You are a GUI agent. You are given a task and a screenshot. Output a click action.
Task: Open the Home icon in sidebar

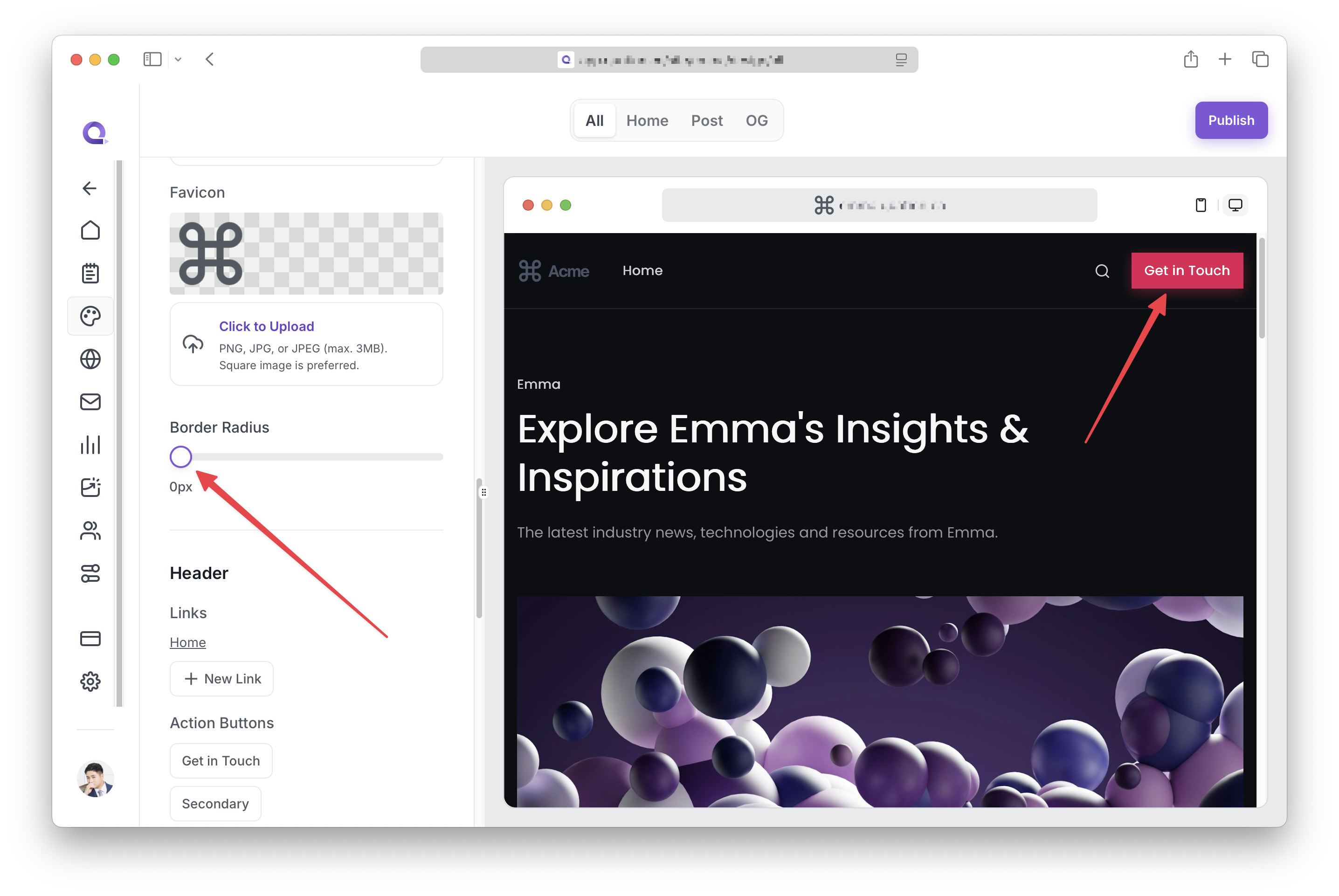[90, 230]
